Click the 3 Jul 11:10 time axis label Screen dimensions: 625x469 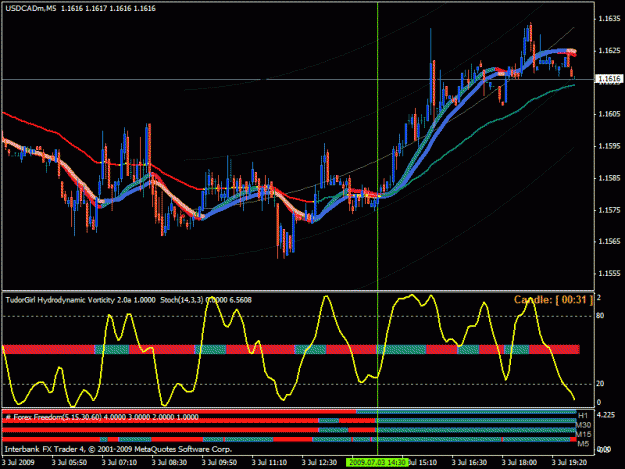pyautogui.click(x=269, y=463)
